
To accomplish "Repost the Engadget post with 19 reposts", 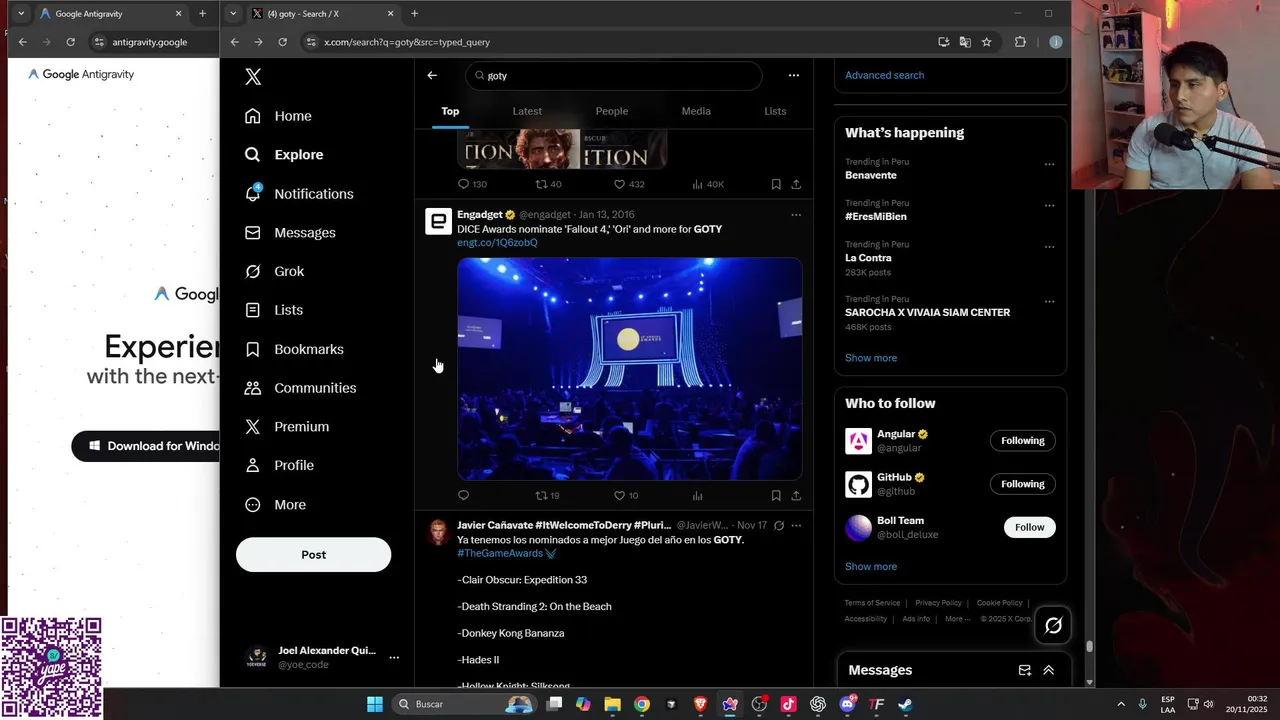I will coord(547,495).
